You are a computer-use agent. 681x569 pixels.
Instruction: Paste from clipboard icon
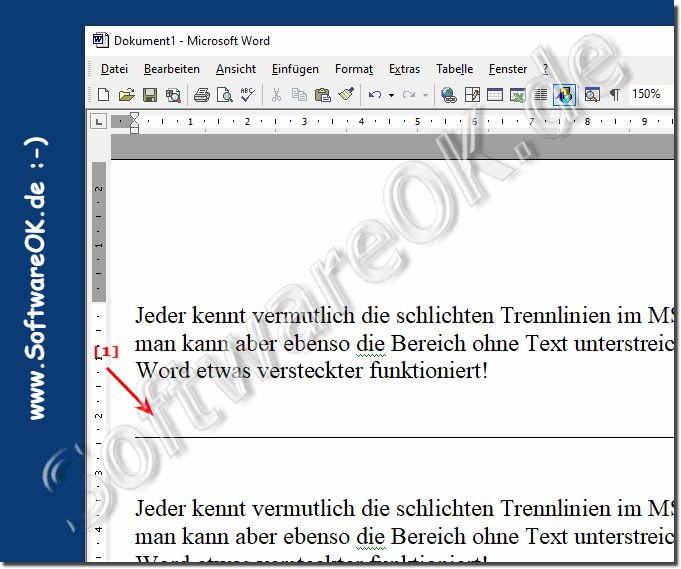(322, 94)
